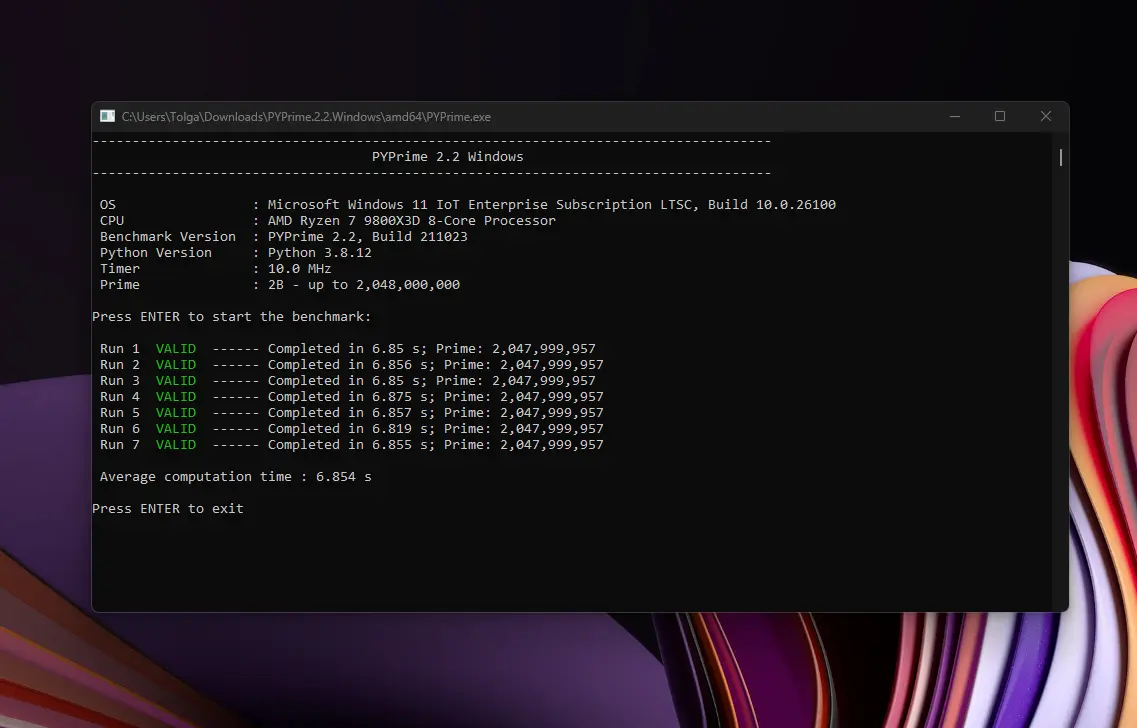Select the 'PYPrime 2.2 Windows' header text
Image resolution: width=1137 pixels, height=728 pixels.
point(447,157)
